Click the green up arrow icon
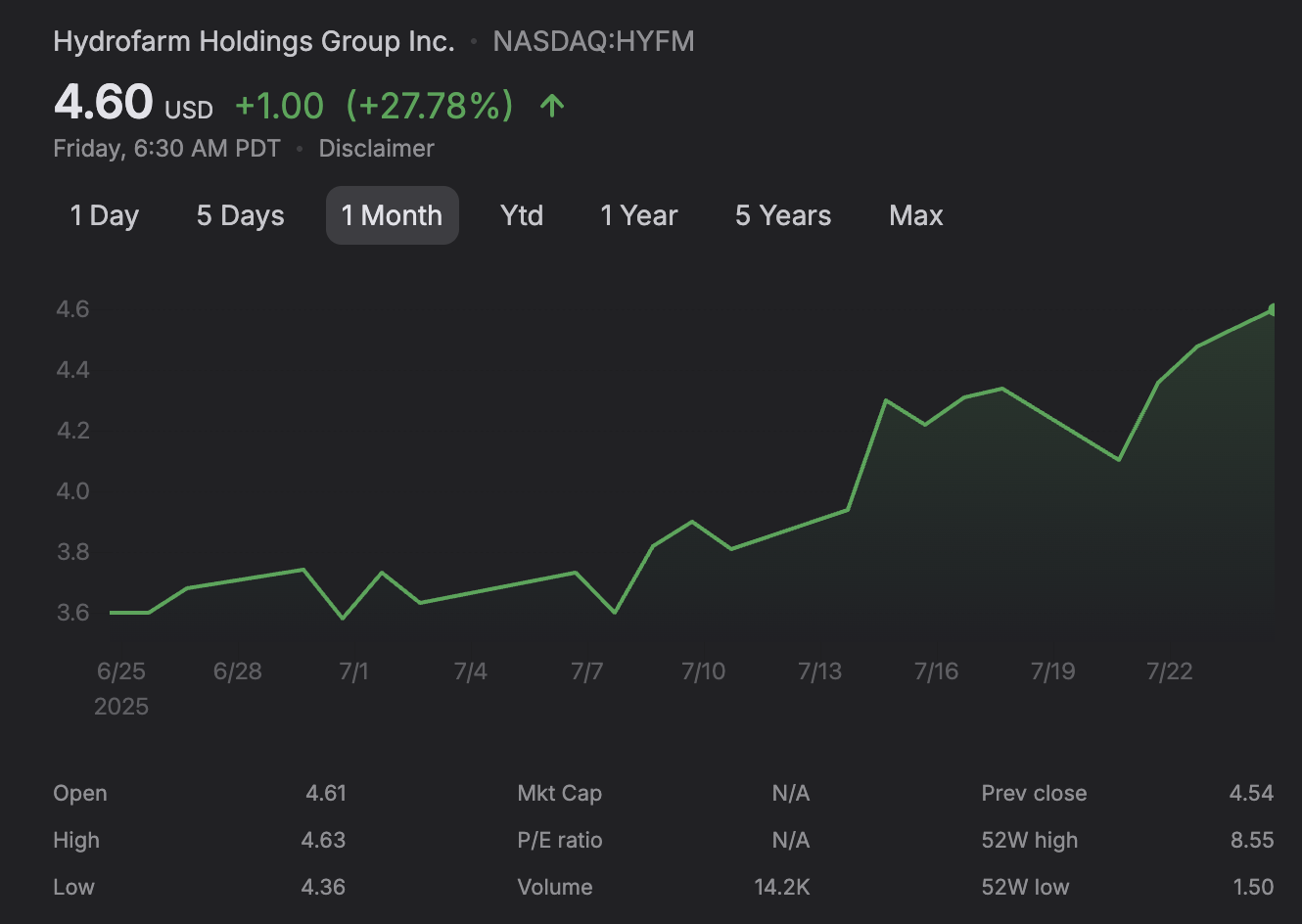 click(x=552, y=106)
